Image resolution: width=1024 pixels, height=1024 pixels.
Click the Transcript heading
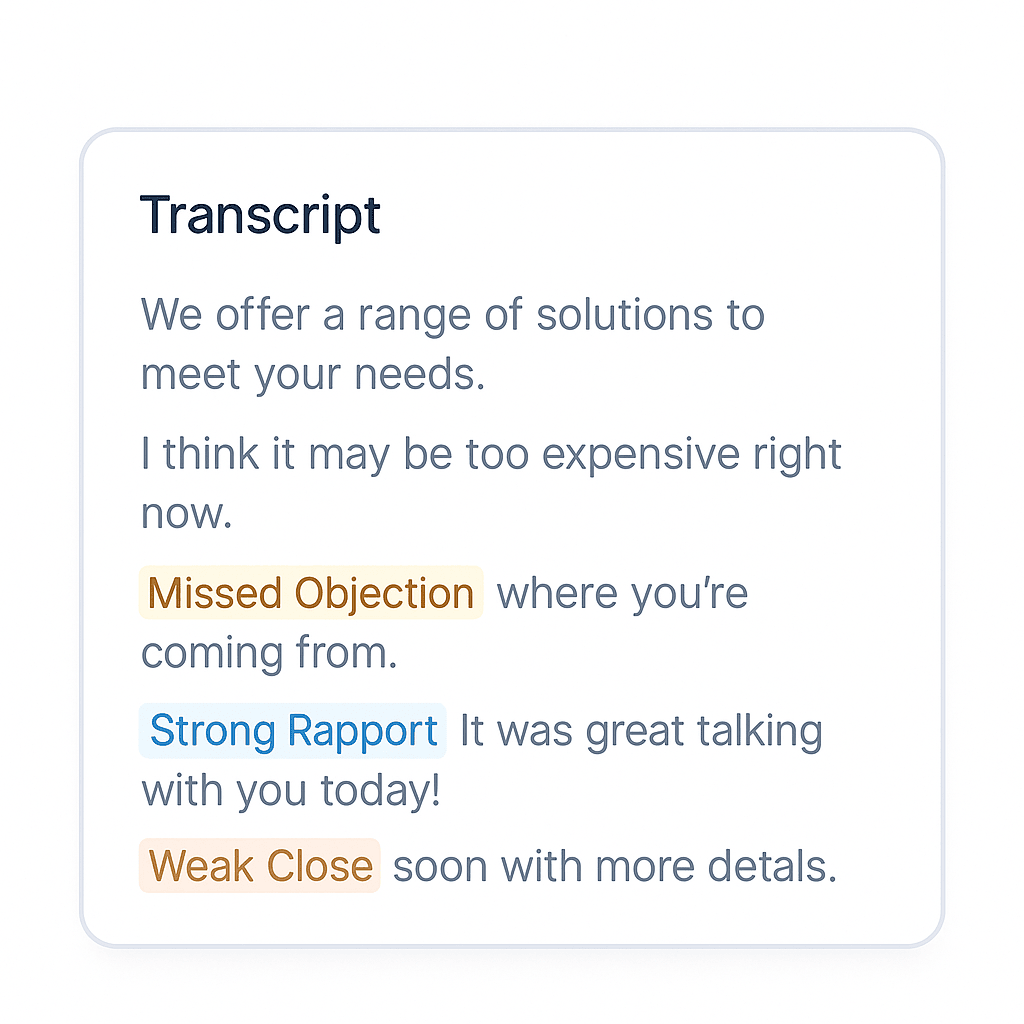tap(260, 216)
